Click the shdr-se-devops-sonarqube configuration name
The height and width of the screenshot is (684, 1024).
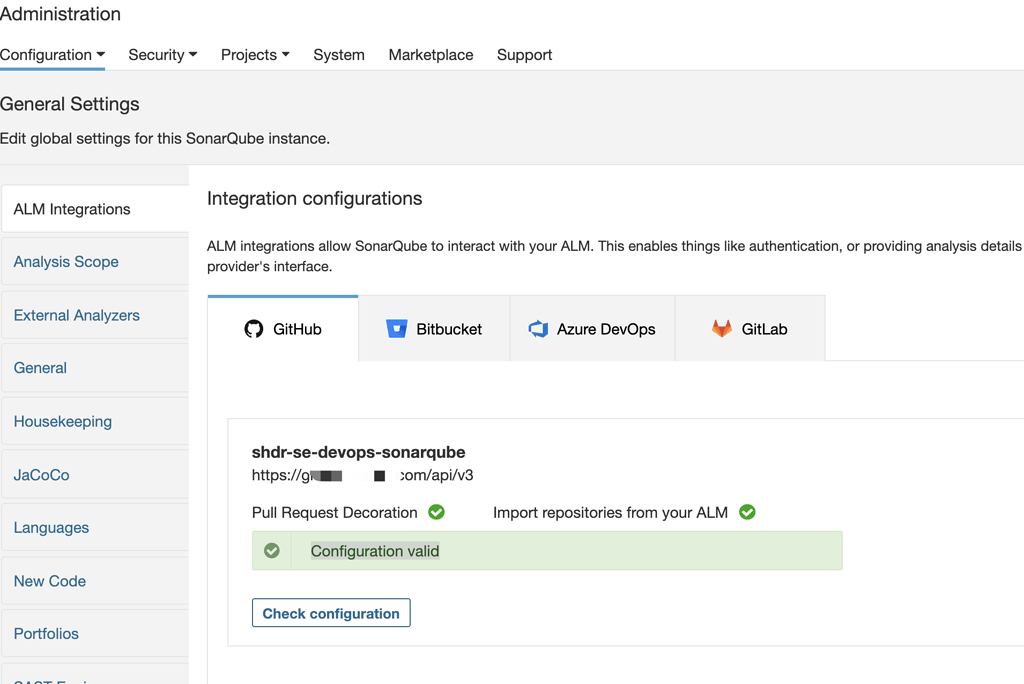[358, 452]
